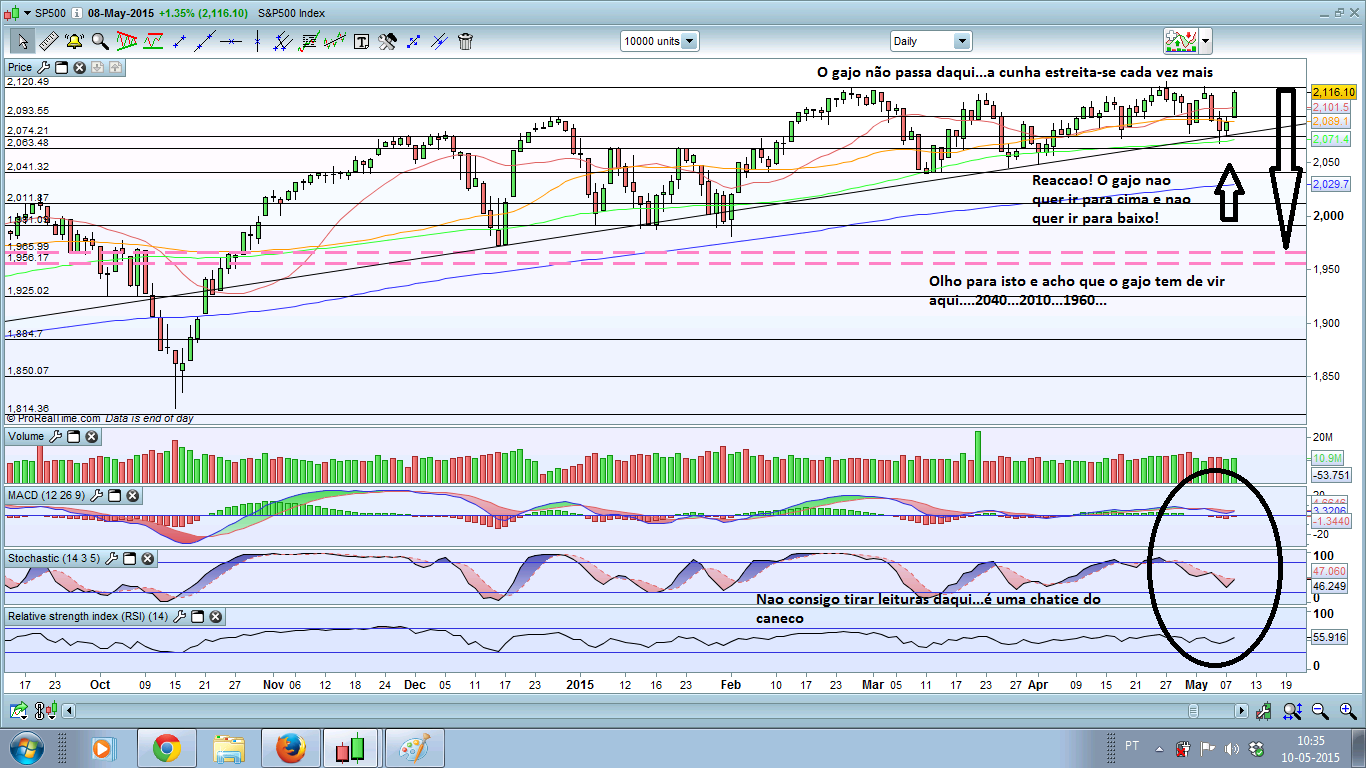
Task: Open the Daily timeframe dropdown
Action: (x=931, y=41)
